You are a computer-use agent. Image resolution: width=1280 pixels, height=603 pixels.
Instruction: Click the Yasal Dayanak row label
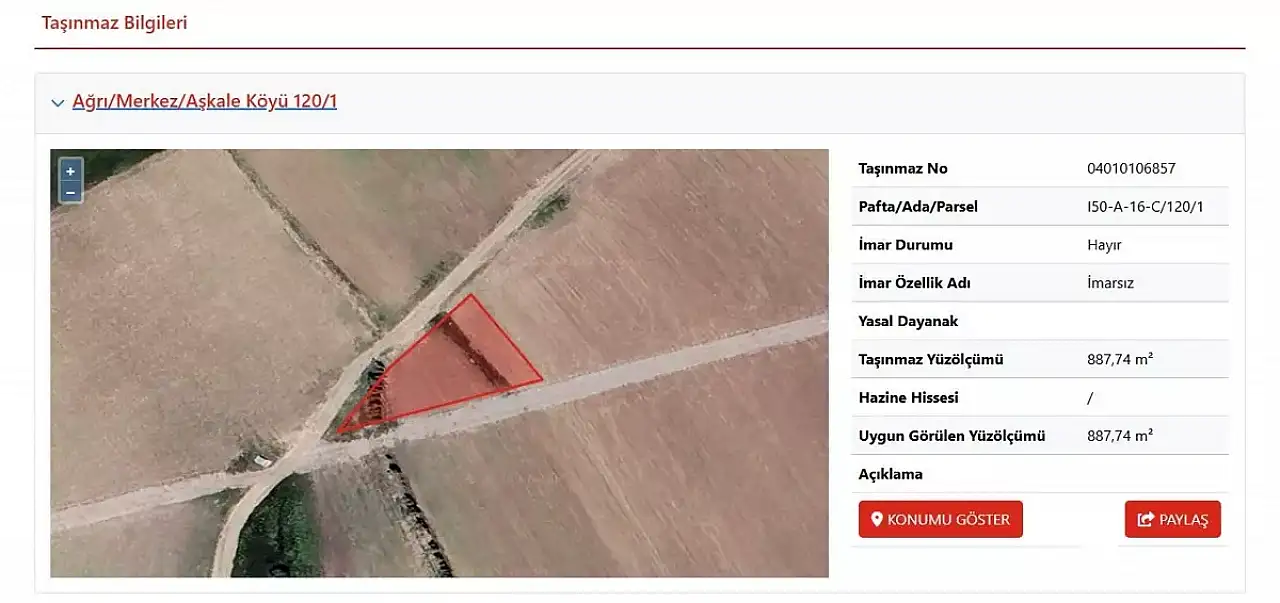click(x=908, y=321)
